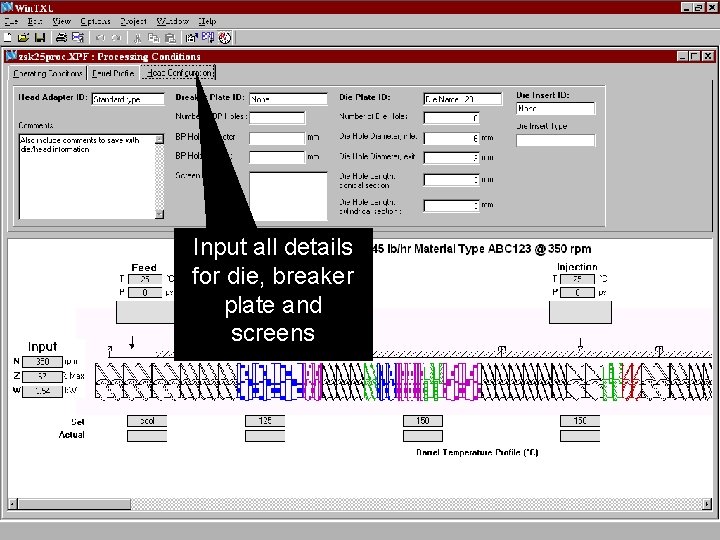Click the Number of Die Holes field
720x540 pixels.
pos(451,118)
